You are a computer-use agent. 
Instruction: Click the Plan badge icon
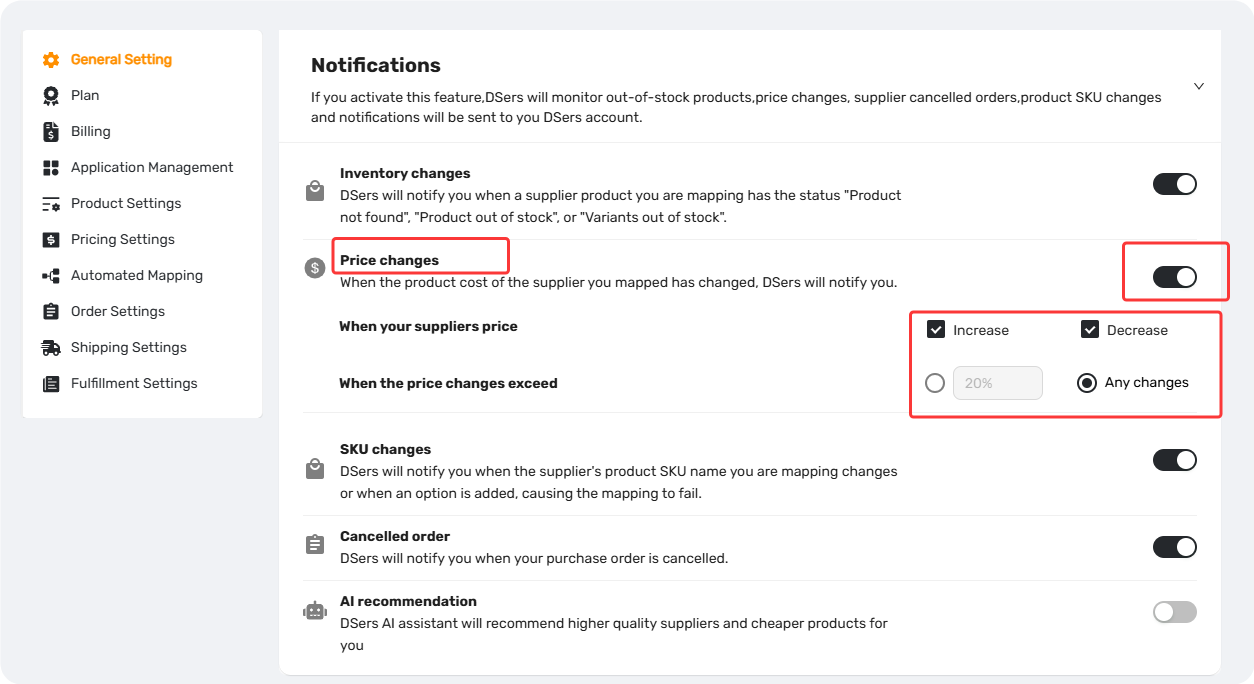point(51,96)
